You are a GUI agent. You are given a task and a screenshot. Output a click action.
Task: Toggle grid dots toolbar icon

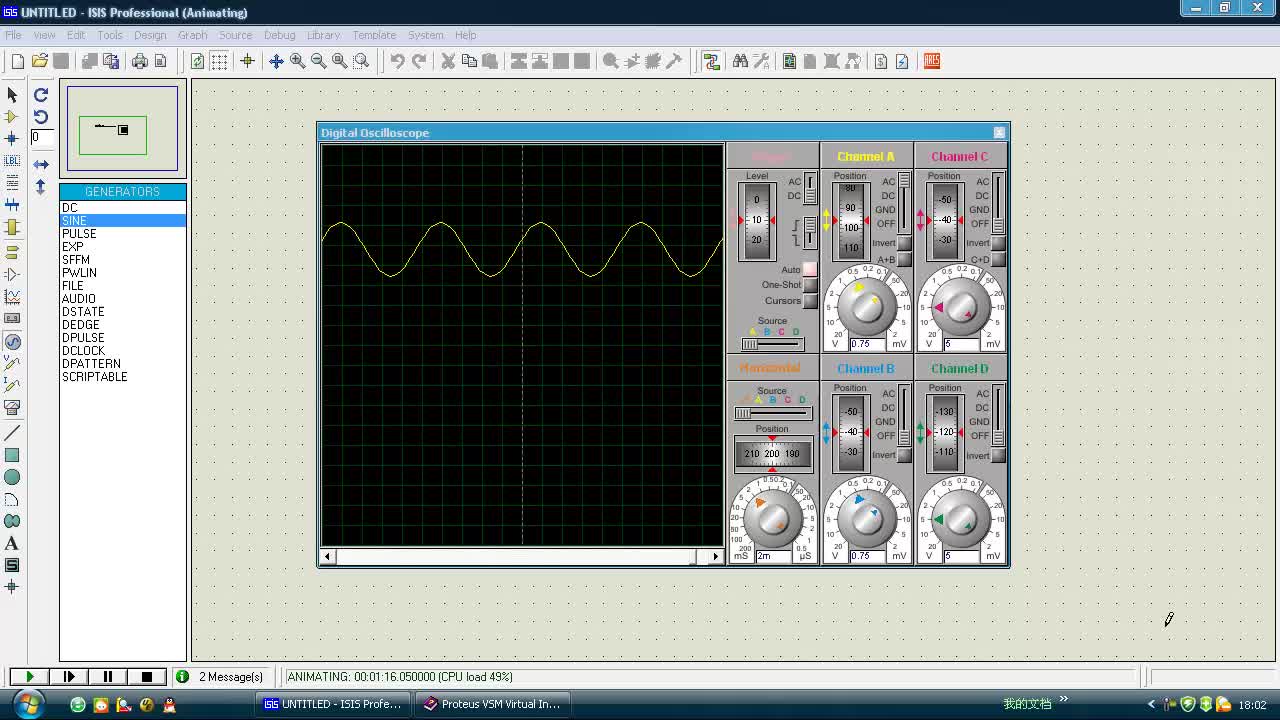[219, 61]
